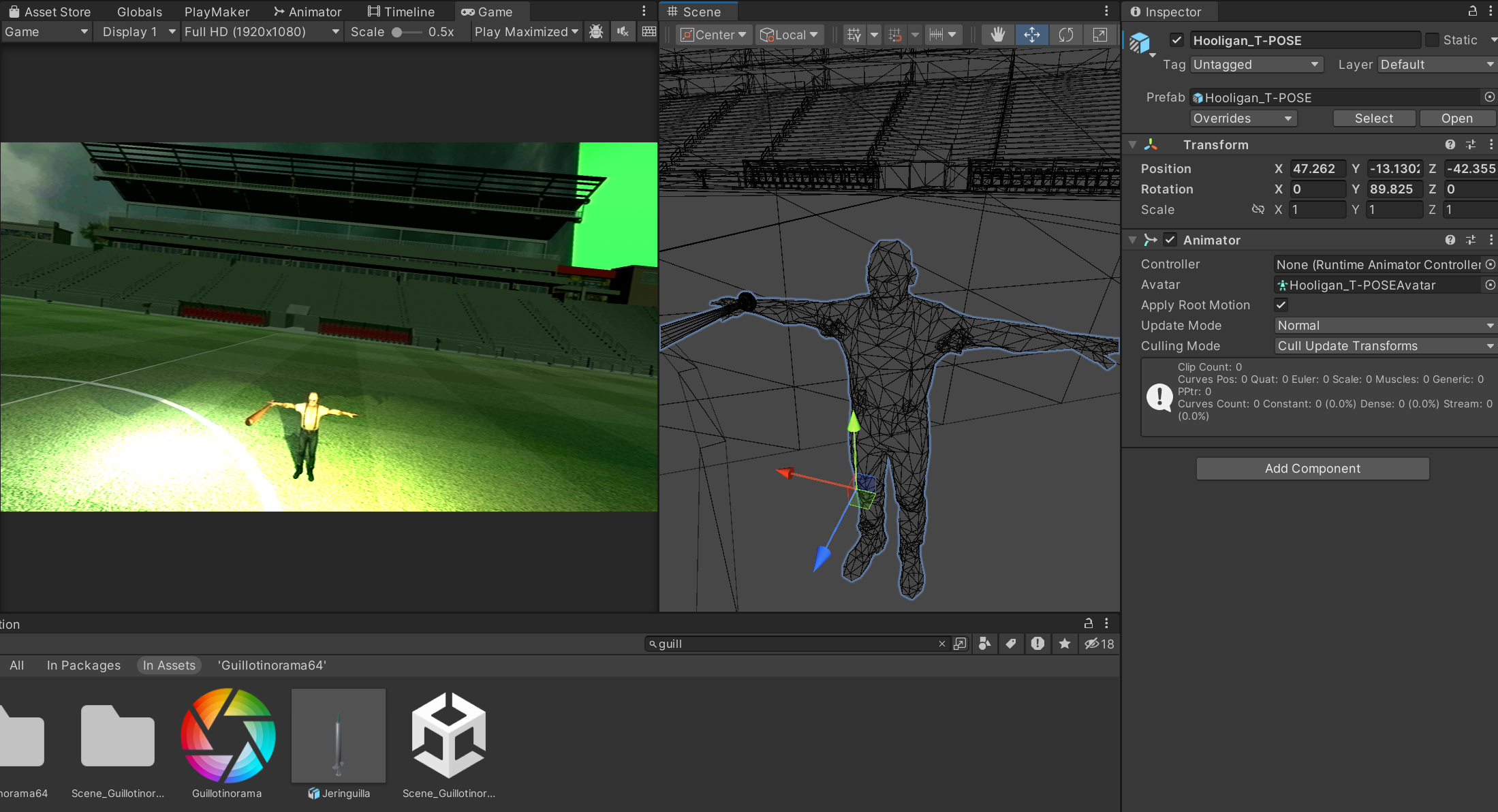Open the Tag Untagged dropdown
The height and width of the screenshot is (812, 1498).
[x=1257, y=65]
